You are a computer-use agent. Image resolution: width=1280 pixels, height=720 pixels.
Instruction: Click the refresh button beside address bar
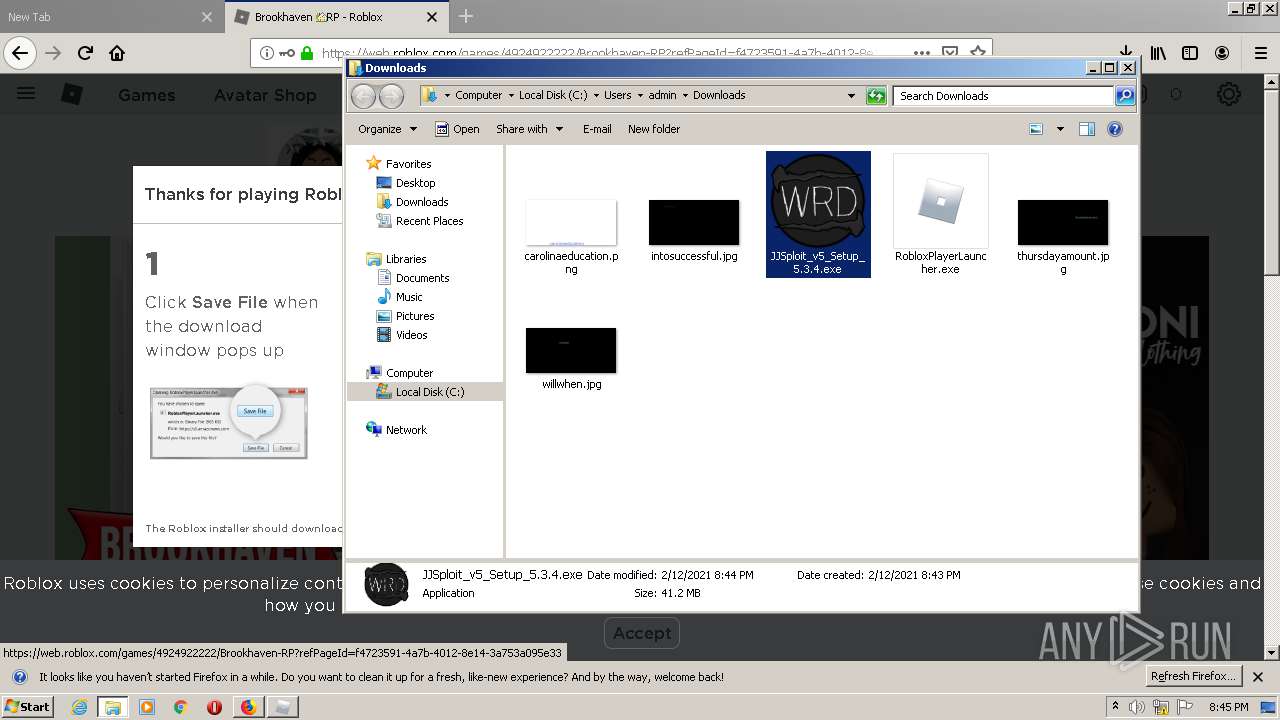(876, 96)
